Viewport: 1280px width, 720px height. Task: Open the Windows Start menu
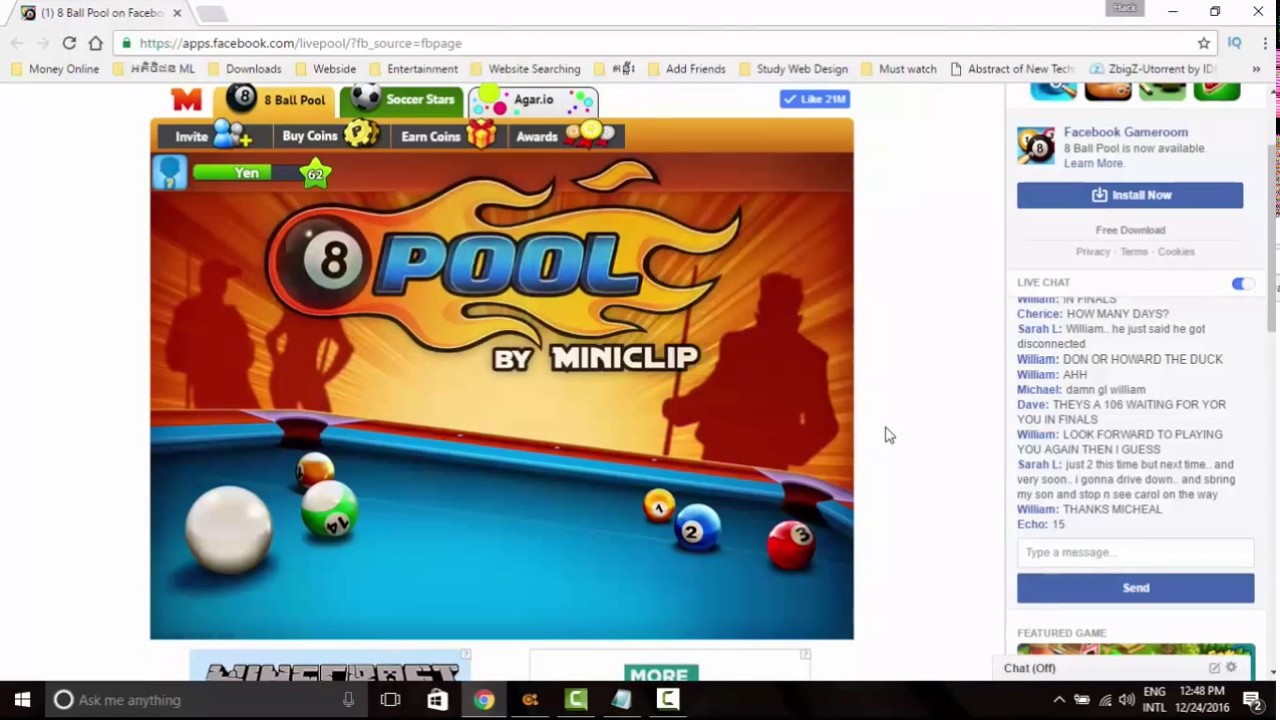pyautogui.click(x=22, y=700)
